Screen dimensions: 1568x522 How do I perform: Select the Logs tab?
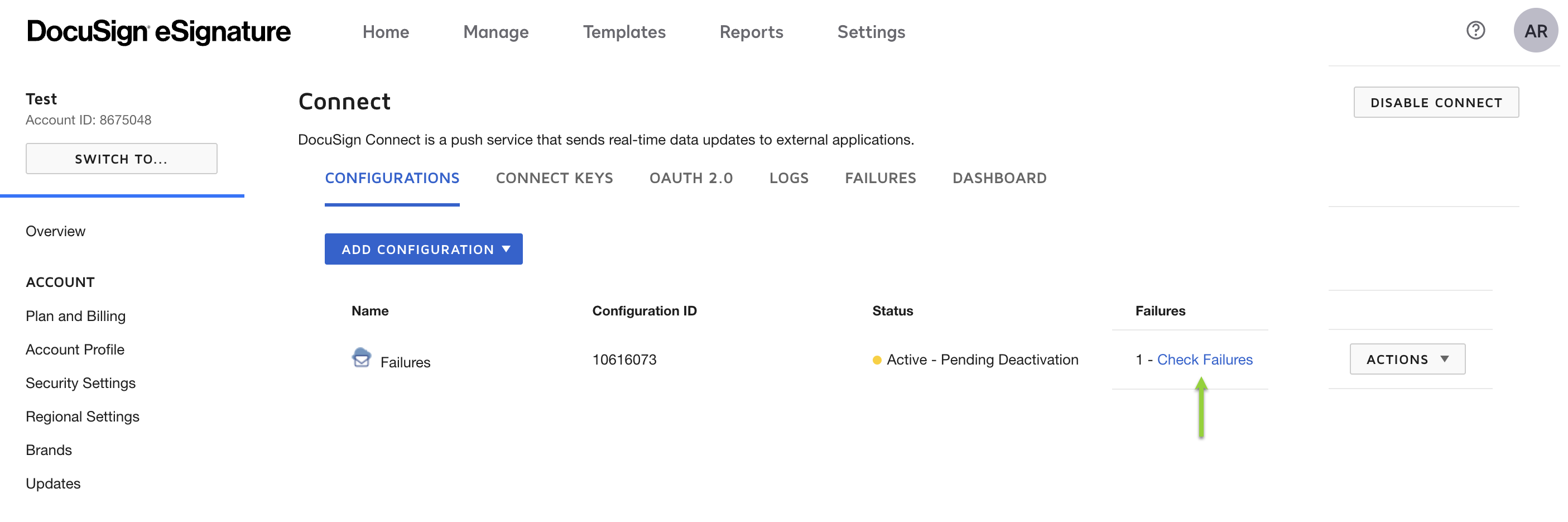click(788, 179)
